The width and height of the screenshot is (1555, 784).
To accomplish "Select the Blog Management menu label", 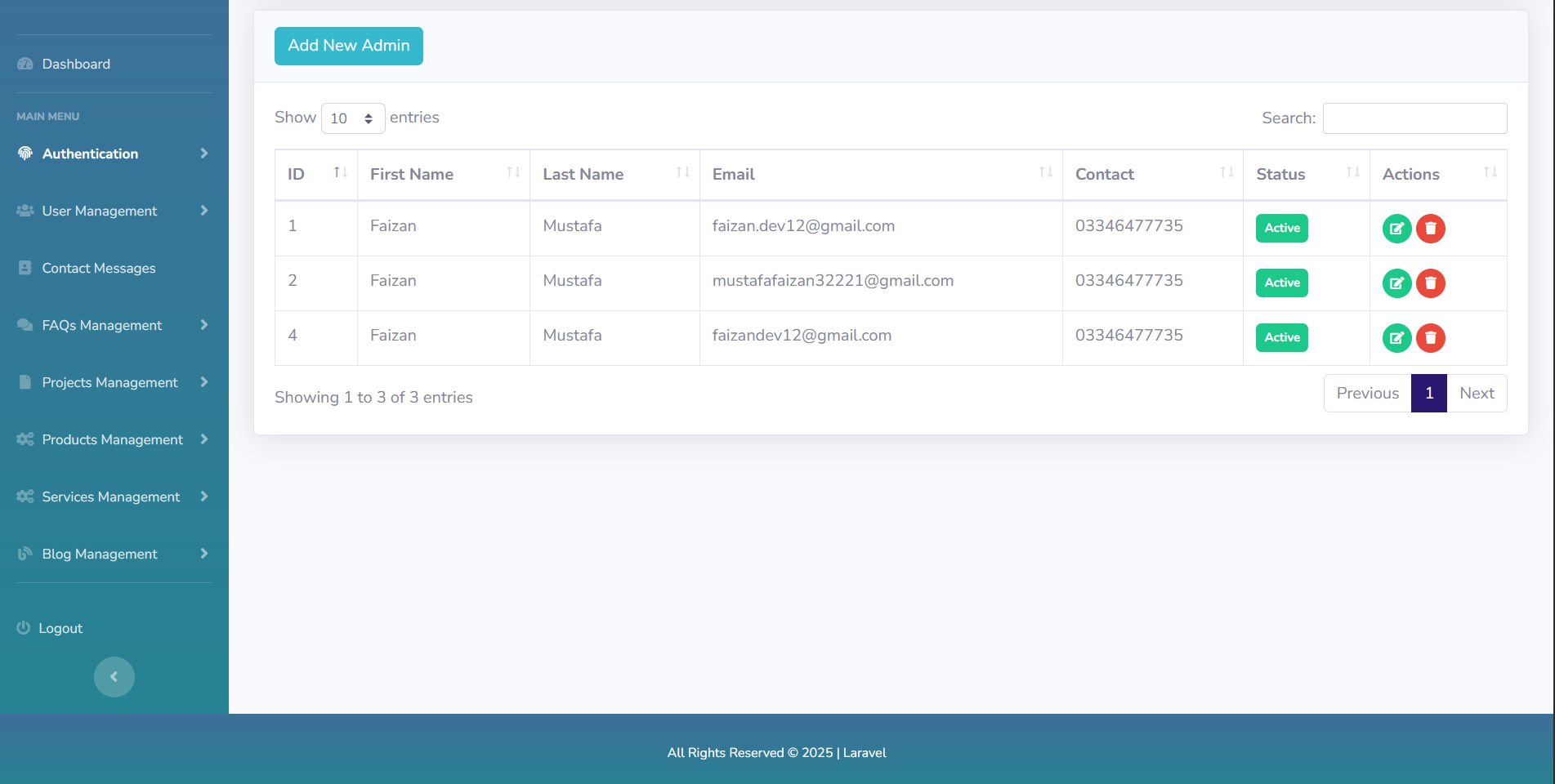I will pyautogui.click(x=100, y=554).
